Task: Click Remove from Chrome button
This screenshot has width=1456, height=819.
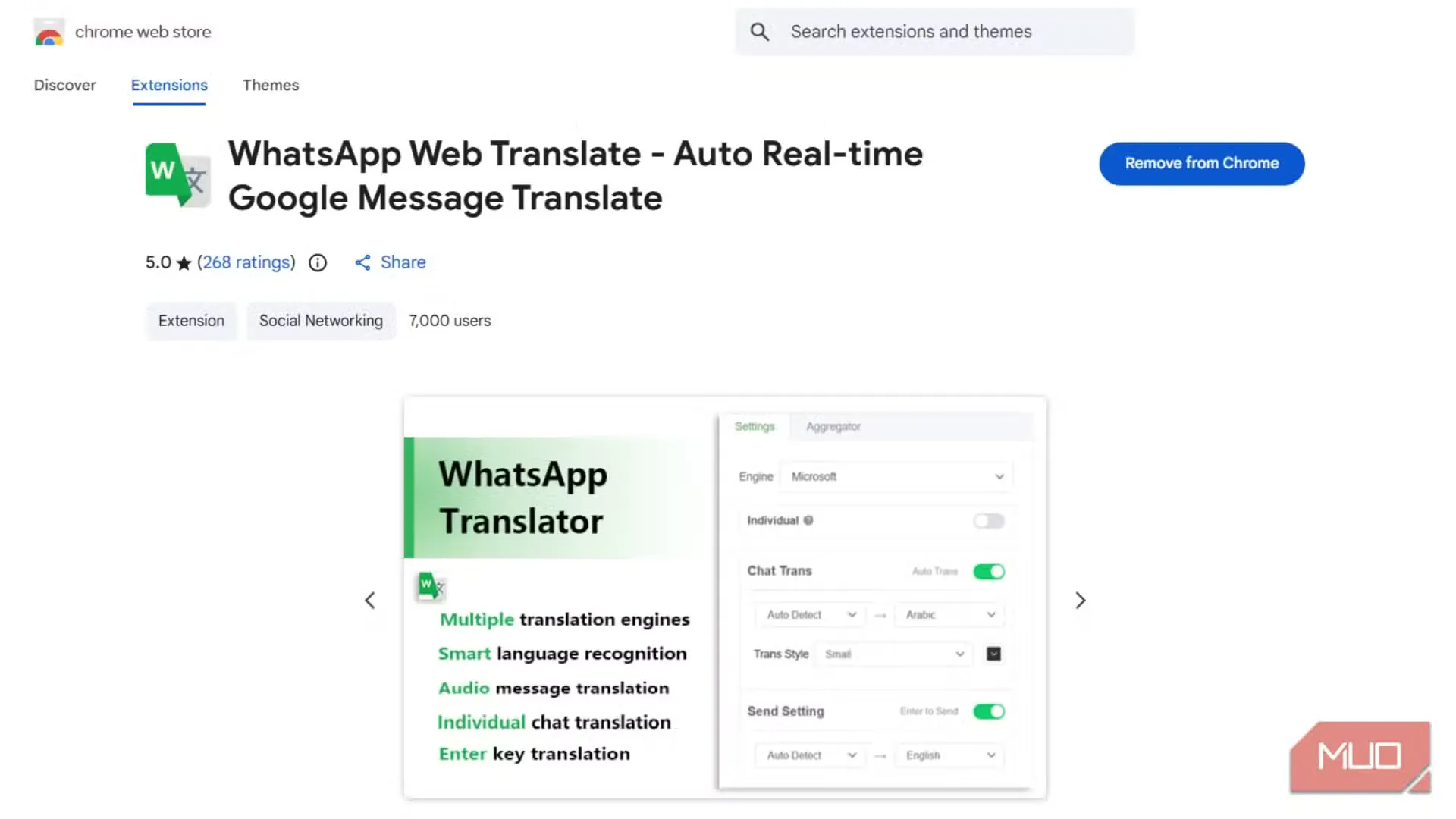Action: click(1201, 164)
